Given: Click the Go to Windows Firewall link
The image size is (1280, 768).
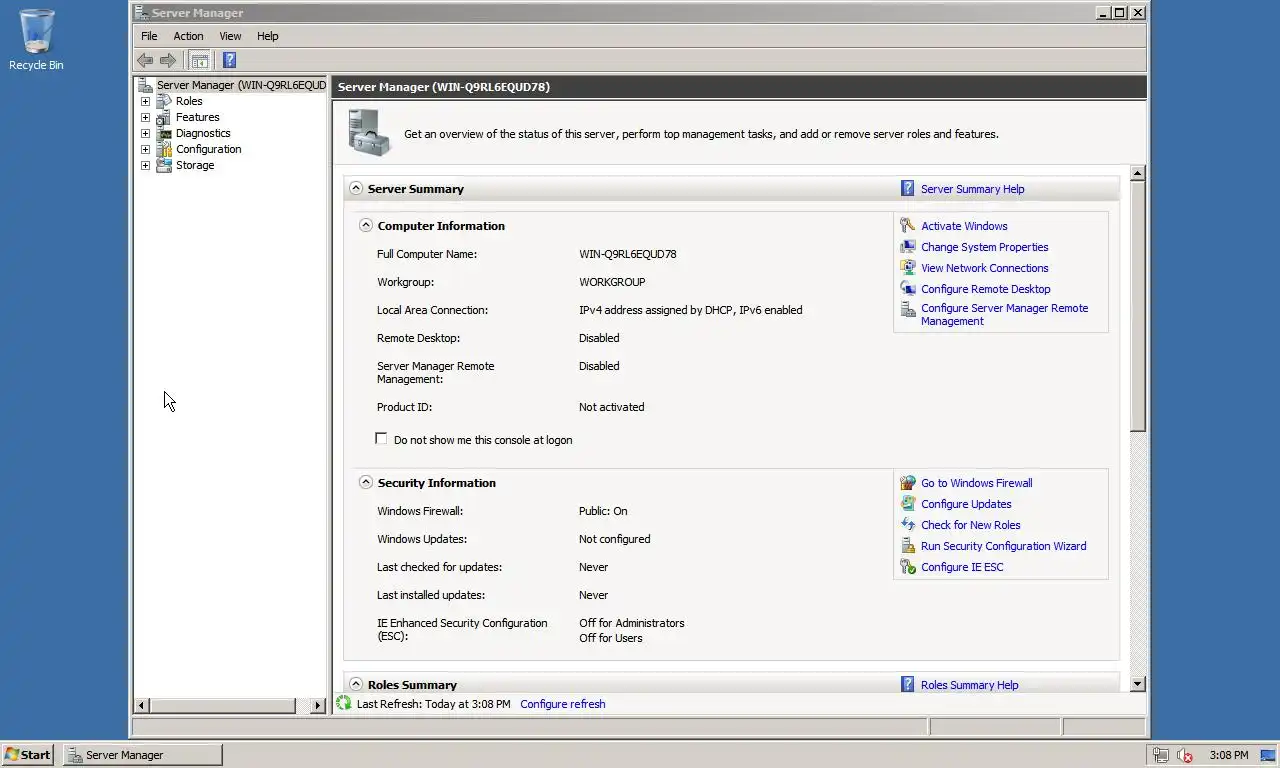Looking at the screenshot, I should click(977, 483).
